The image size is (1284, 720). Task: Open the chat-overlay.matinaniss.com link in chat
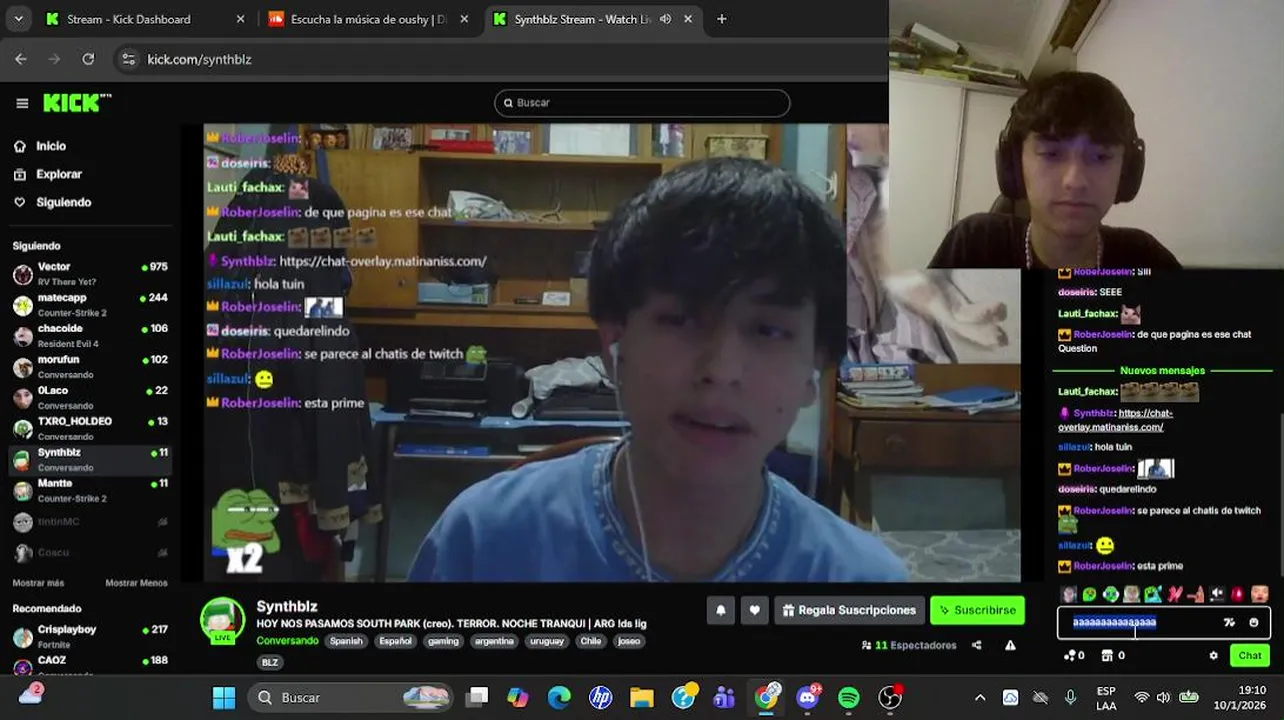1115,420
